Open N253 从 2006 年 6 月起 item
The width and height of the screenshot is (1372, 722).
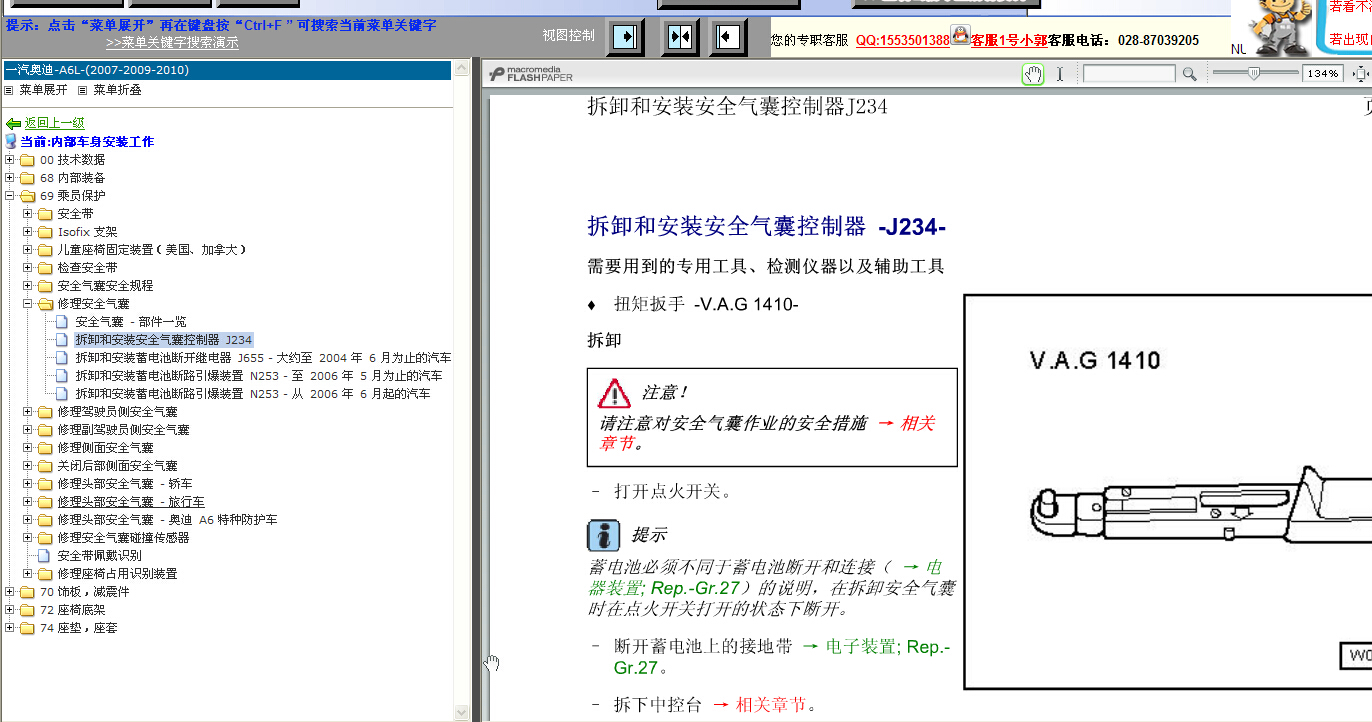(x=253, y=394)
